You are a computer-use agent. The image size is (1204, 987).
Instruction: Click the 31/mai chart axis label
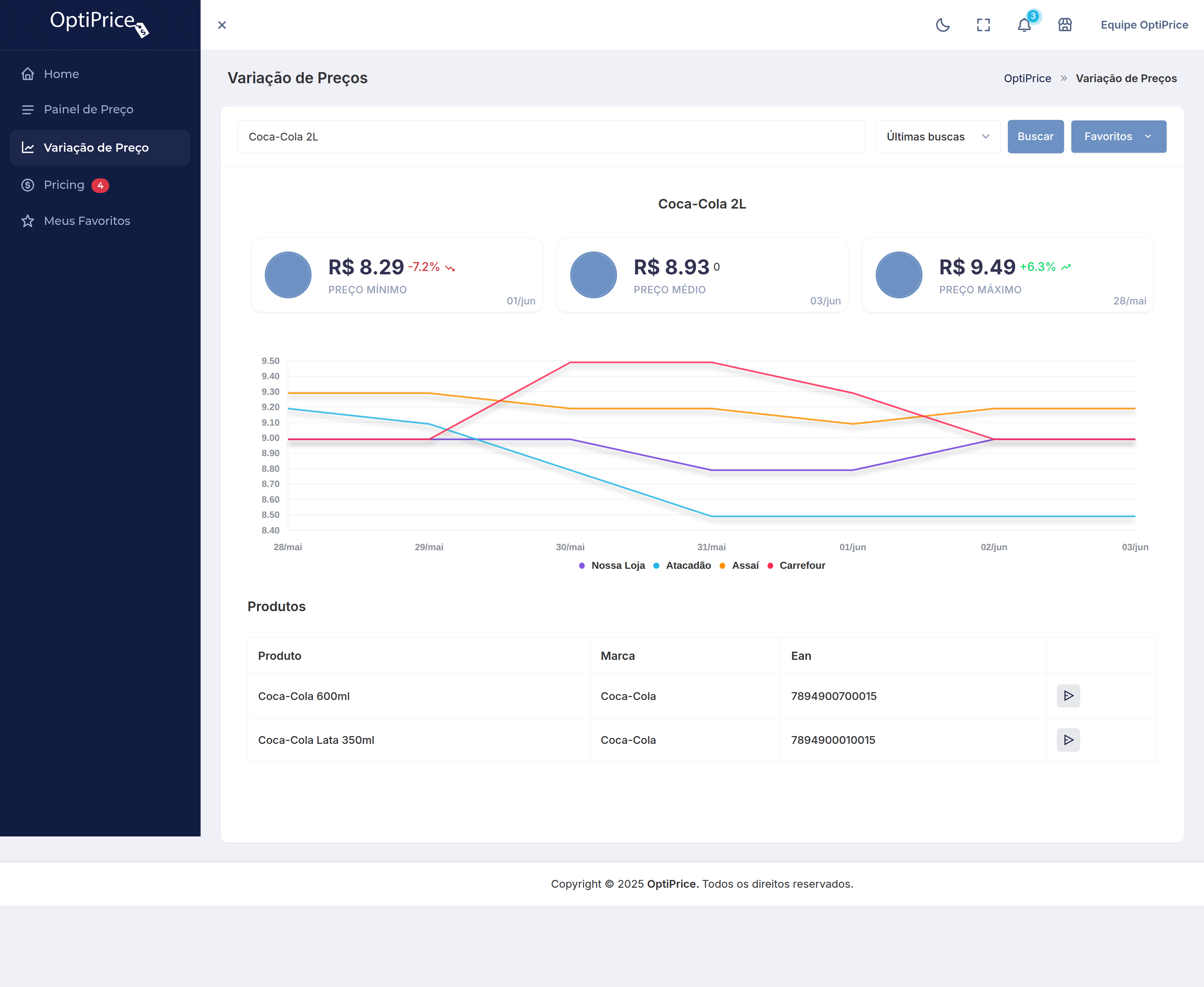click(x=711, y=547)
